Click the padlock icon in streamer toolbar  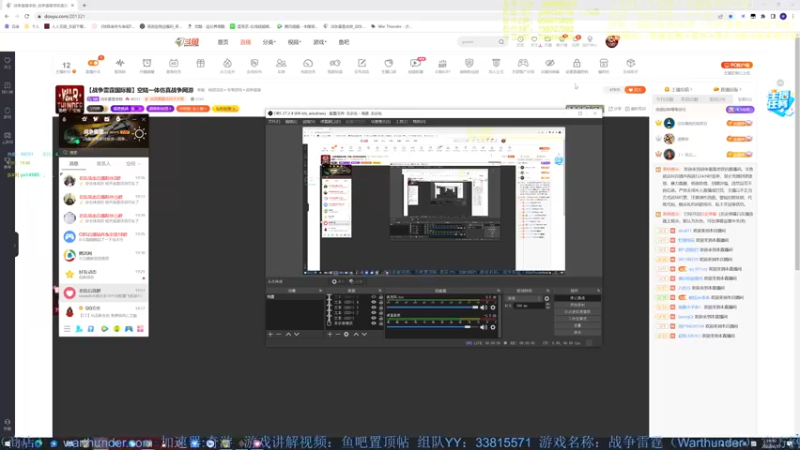click(577, 63)
